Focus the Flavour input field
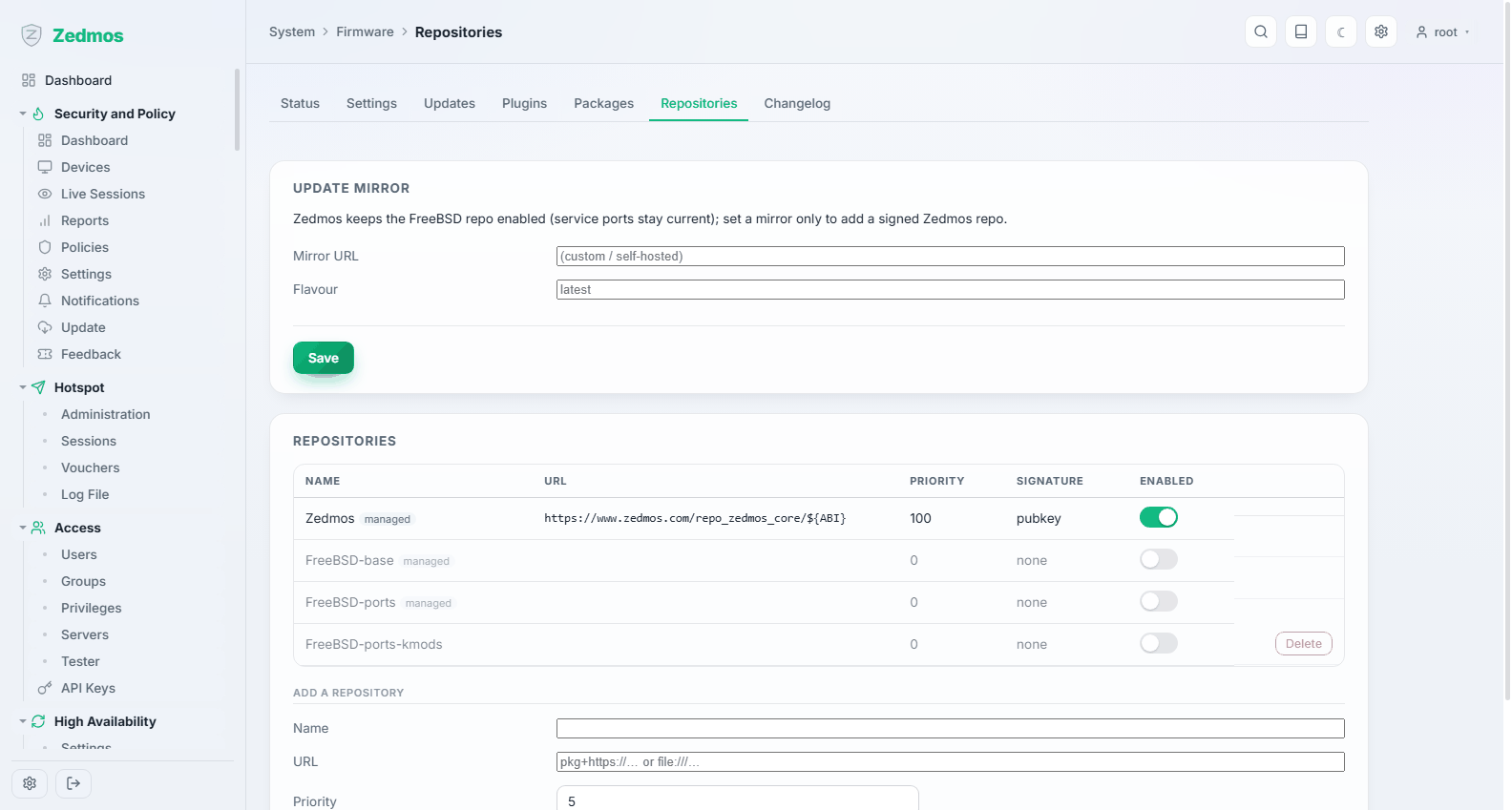 pos(951,289)
